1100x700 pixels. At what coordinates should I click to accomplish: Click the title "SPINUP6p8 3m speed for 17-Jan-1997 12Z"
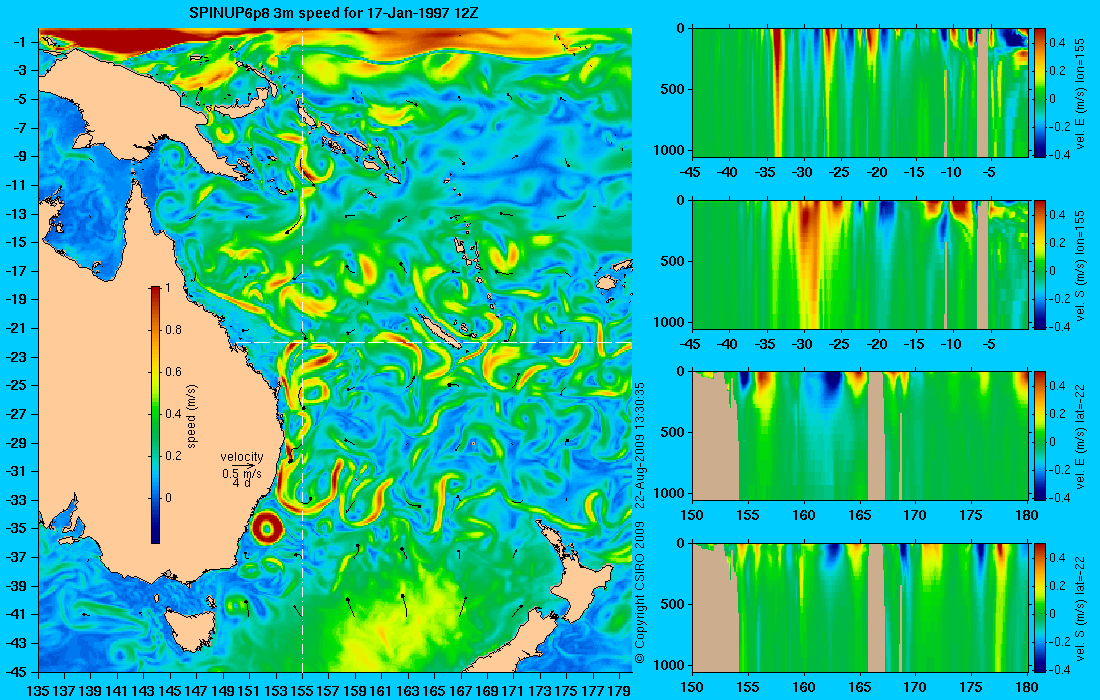pyautogui.click(x=333, y=13)
